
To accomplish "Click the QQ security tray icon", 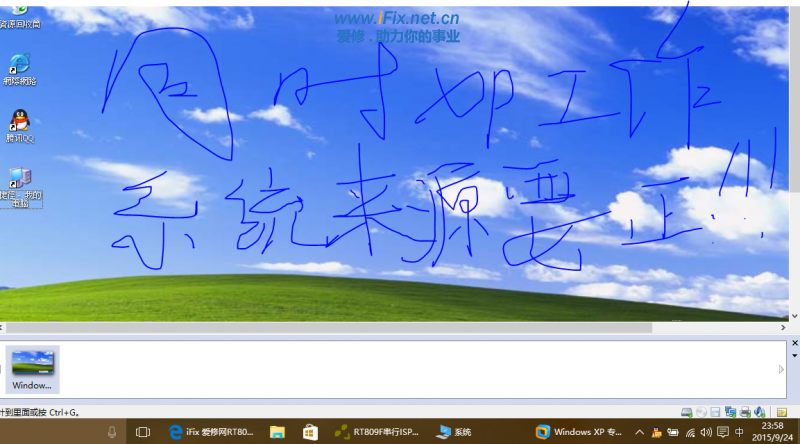I will (x=656, y=432).
